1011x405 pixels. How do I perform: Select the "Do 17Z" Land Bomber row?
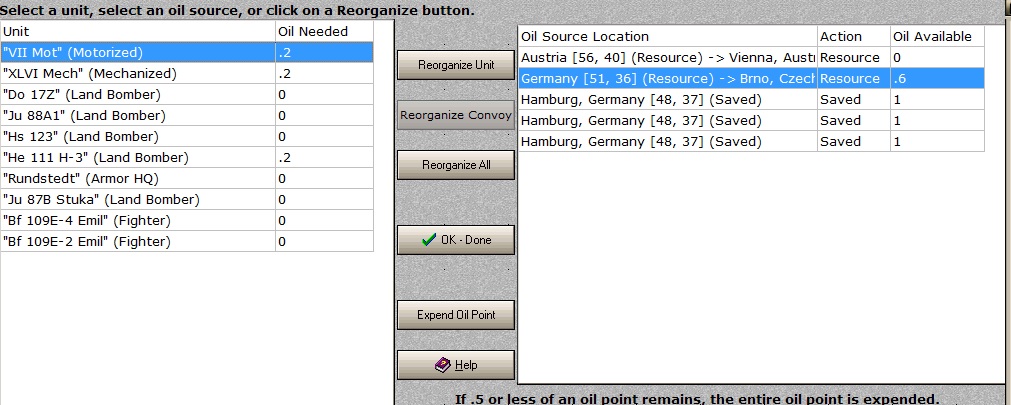tap(187, 95)
